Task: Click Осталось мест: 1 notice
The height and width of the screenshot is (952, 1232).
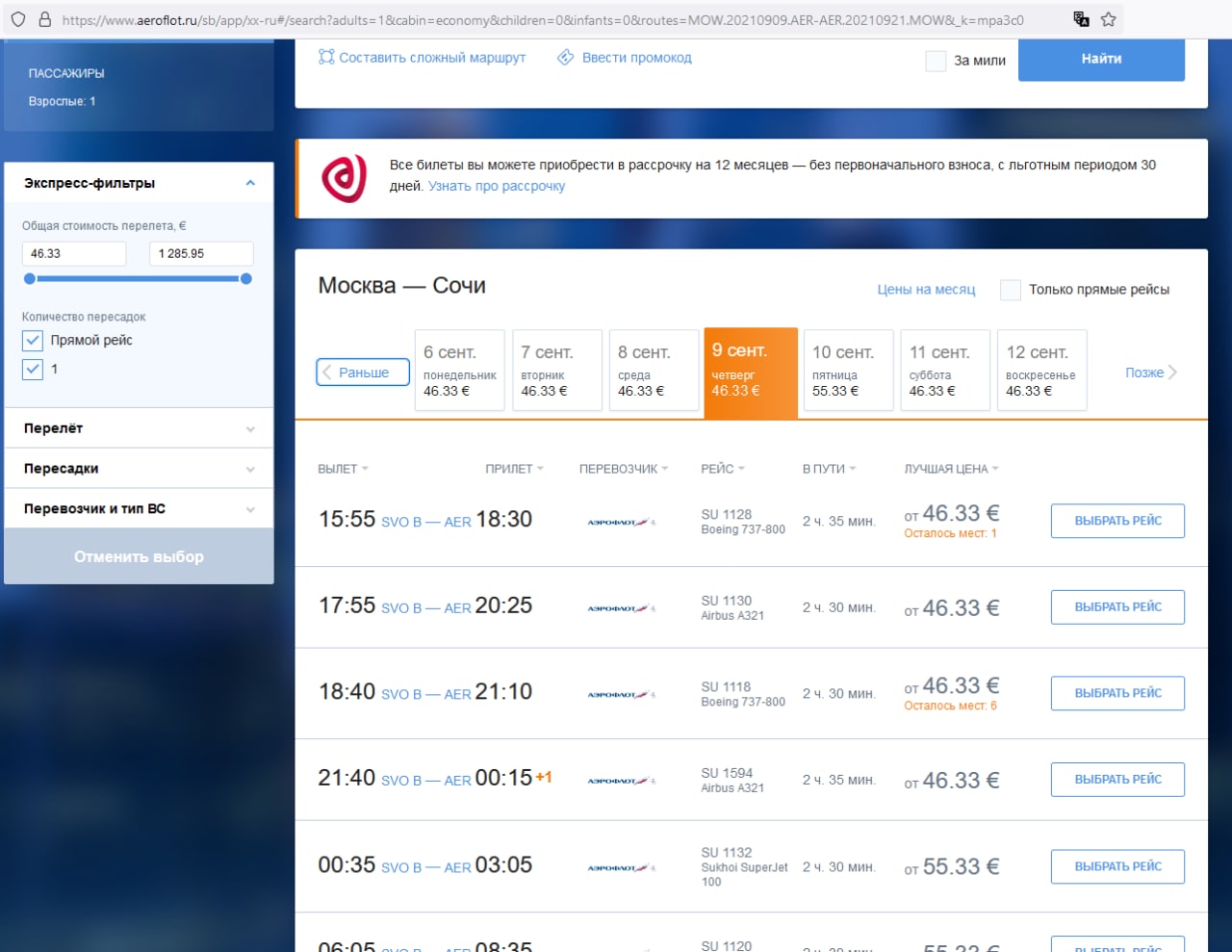Action: tap(950, 533)
